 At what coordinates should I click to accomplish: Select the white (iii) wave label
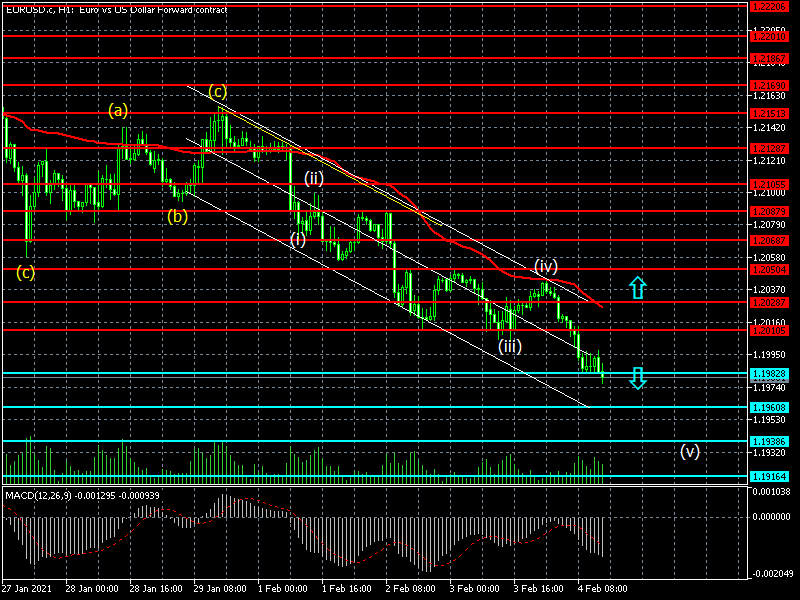(x=510, y=347)
